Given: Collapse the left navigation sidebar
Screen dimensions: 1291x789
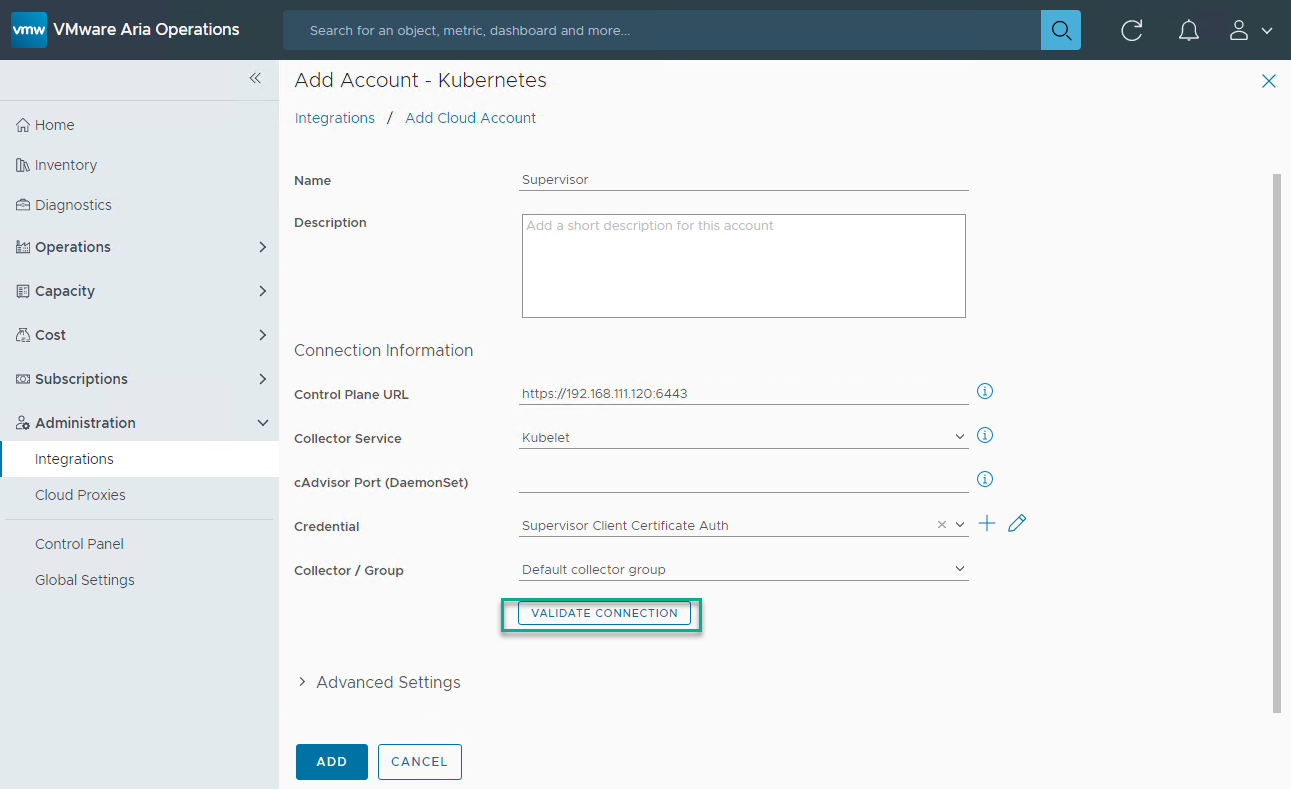Looking at the screenshot, I should (255, 78).
